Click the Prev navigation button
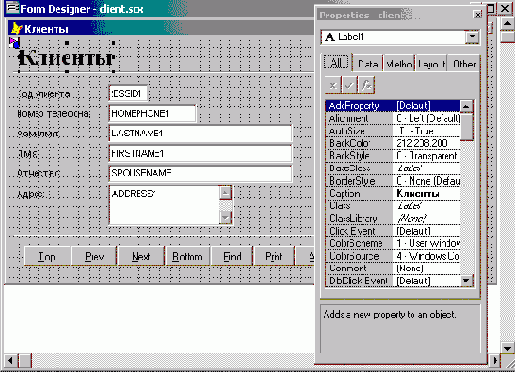 coord(94,256)
